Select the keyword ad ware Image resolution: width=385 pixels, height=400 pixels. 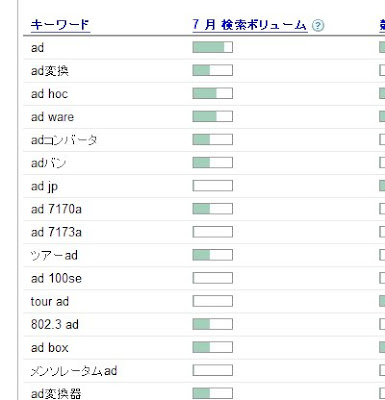coord(52,117)
